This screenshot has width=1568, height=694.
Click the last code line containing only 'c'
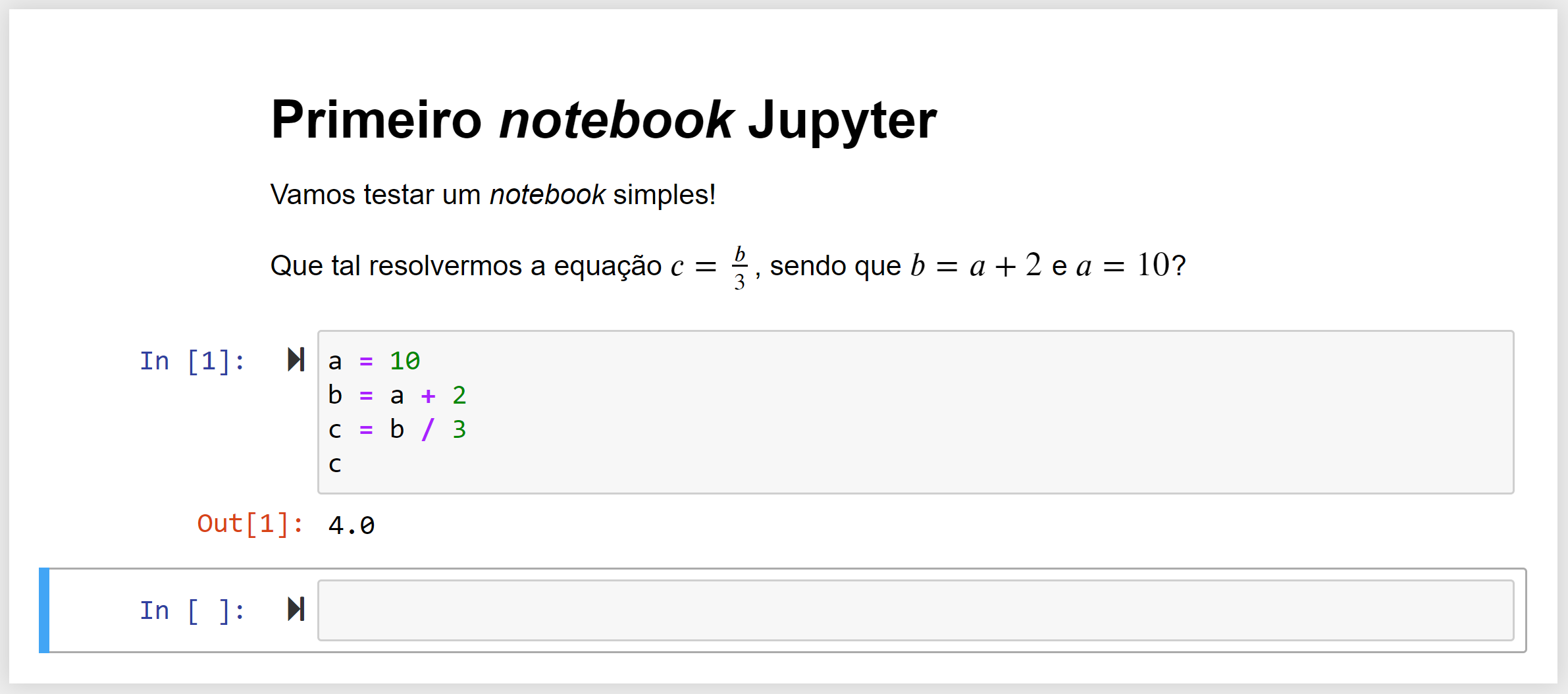coord(335,464)
